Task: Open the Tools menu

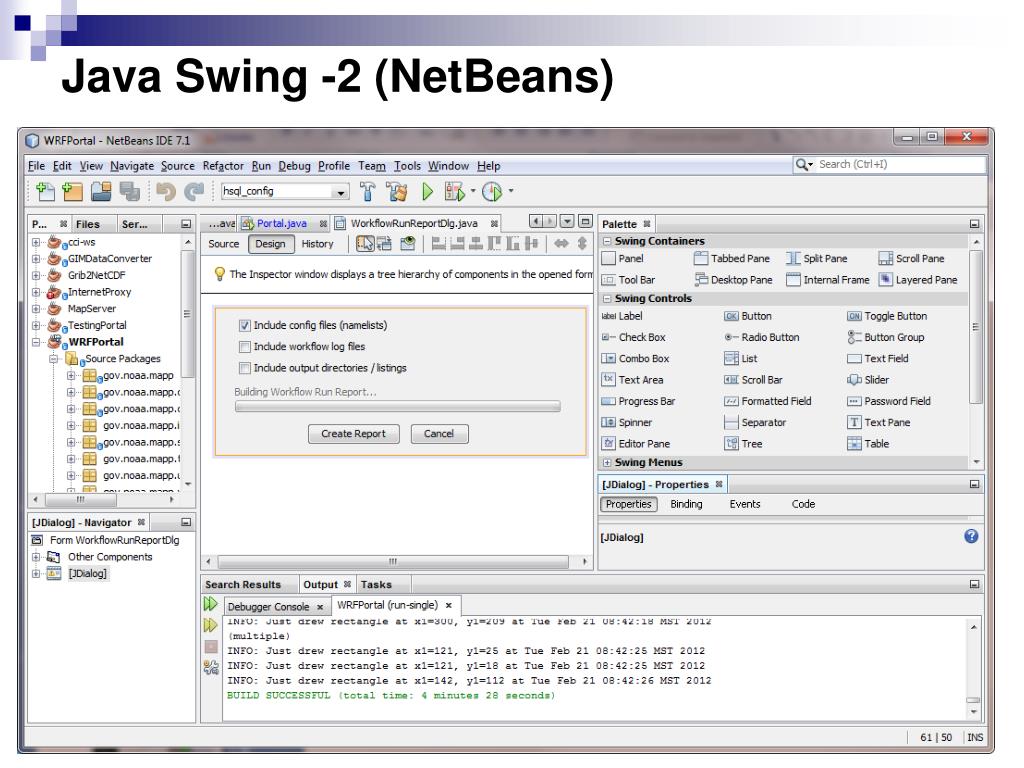Action: coord(407,166)
